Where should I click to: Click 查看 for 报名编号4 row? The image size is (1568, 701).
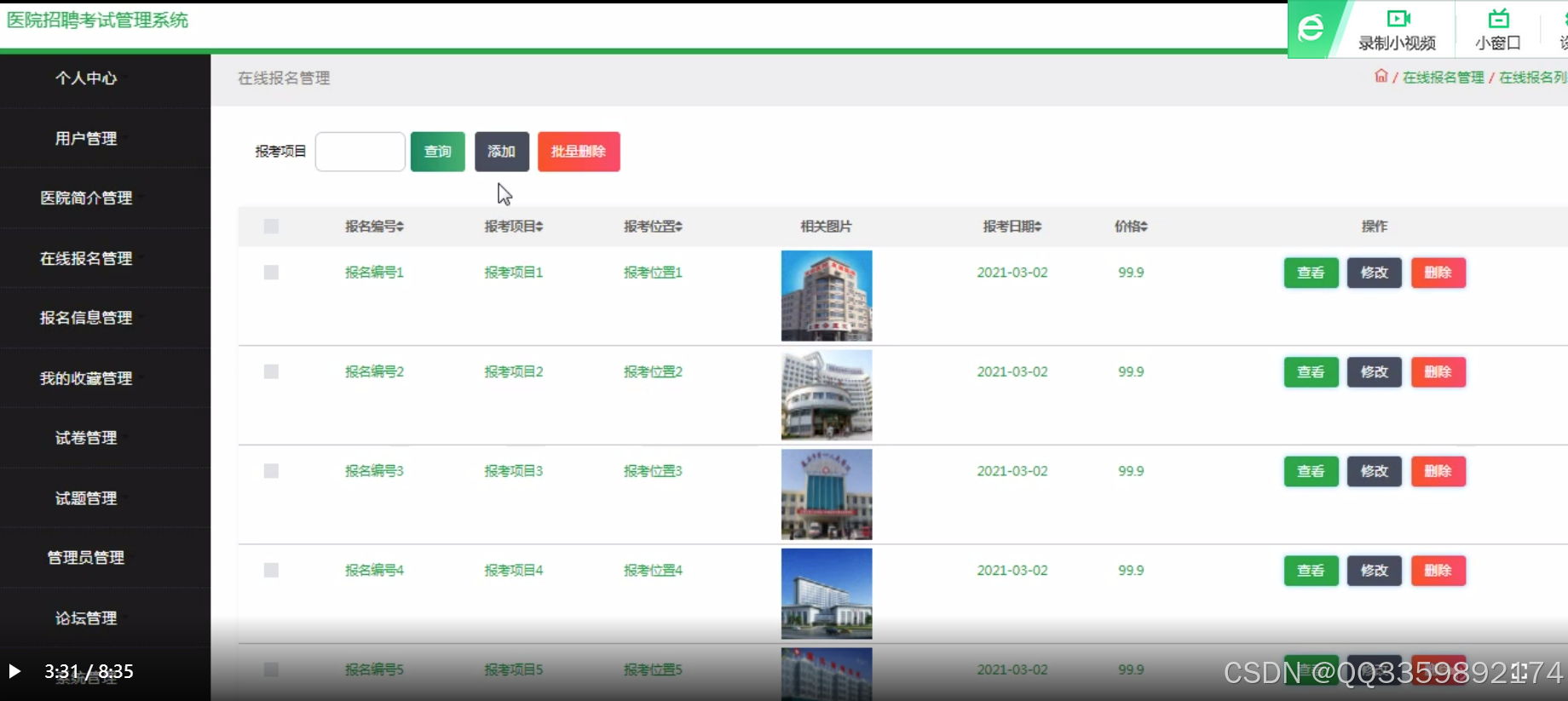tap(1311, 571)
